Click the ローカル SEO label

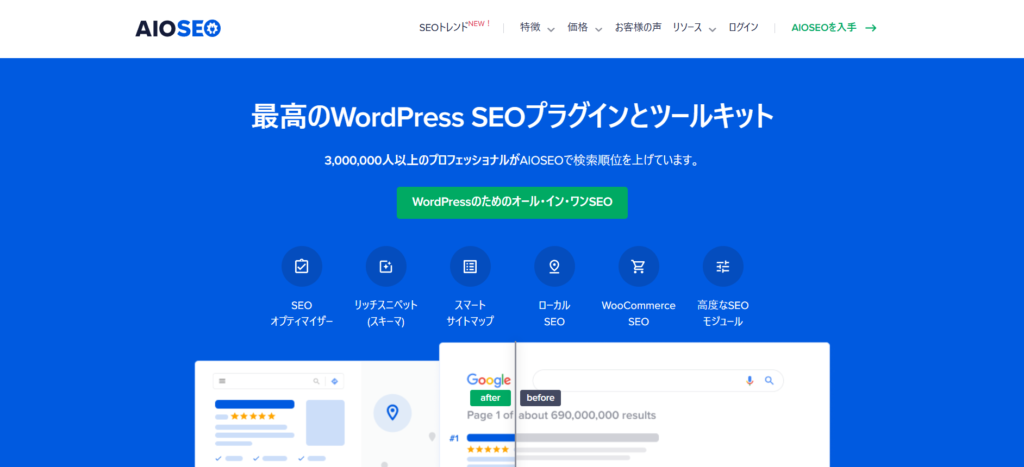tap(554, 314)
